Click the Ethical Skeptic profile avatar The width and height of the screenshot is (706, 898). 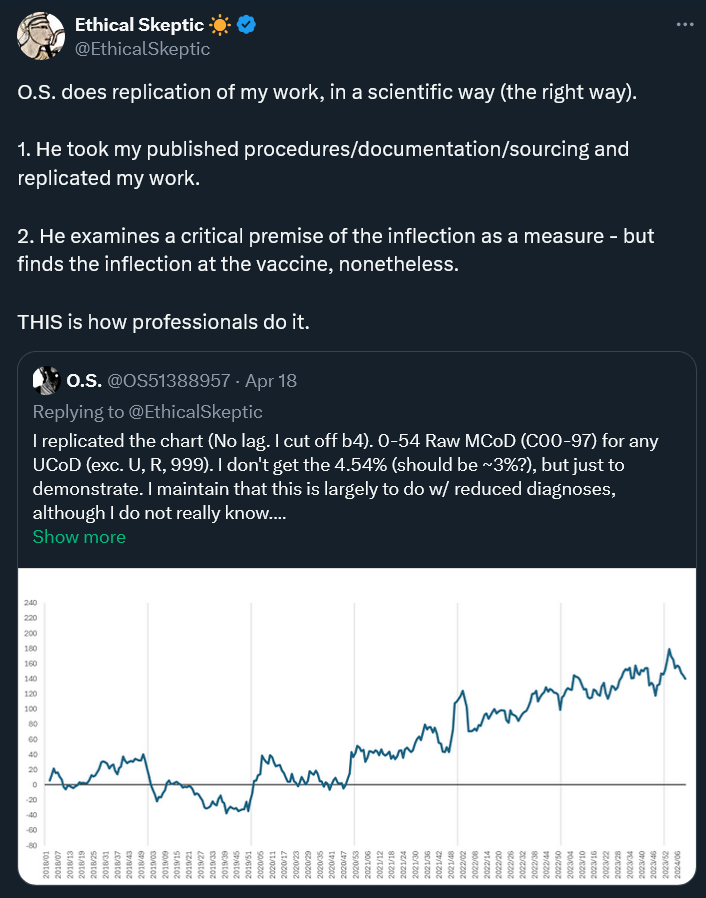(42, 35)
